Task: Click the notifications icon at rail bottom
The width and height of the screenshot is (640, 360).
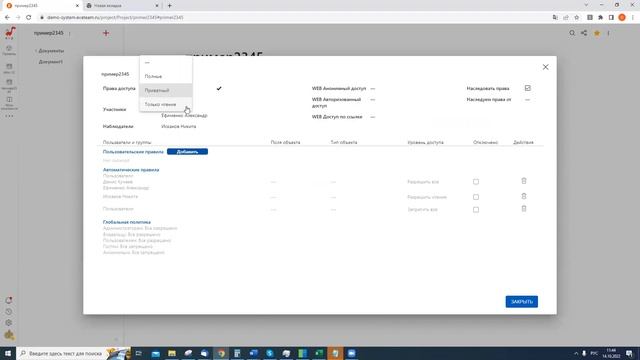Action: click(x=9, y=300)
